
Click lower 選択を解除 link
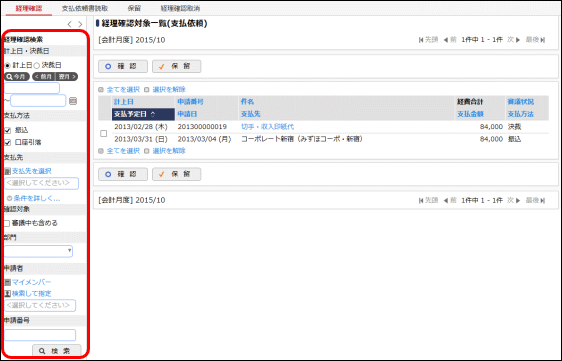pos(169,151)
